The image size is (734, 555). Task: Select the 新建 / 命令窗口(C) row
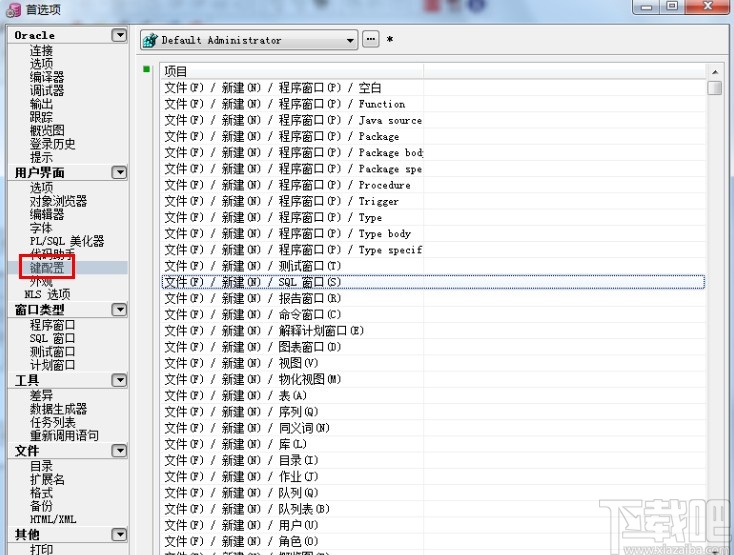click(433, 314)
